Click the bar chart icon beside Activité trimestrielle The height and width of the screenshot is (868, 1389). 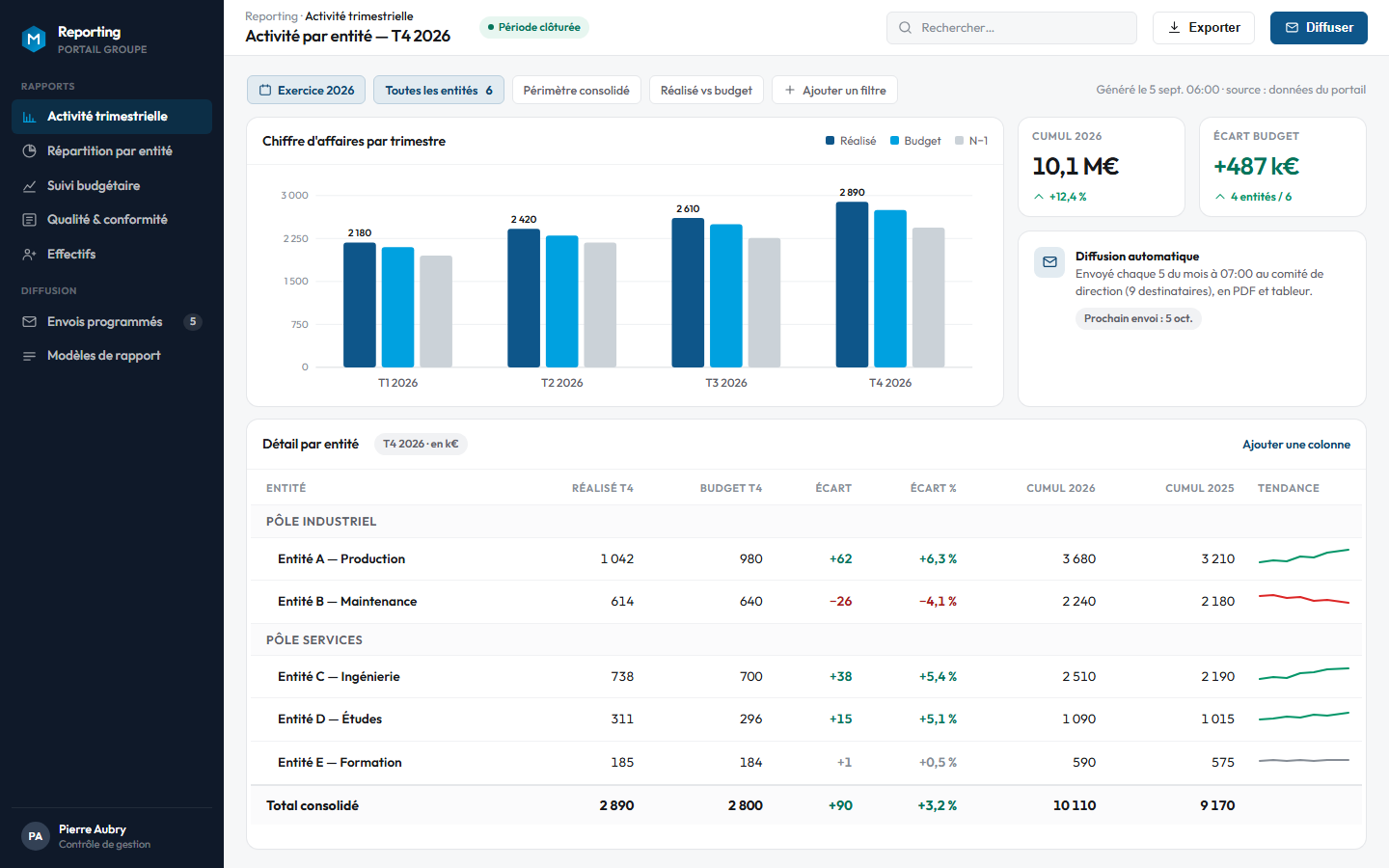pyautogui.click(x=29, y=117)
